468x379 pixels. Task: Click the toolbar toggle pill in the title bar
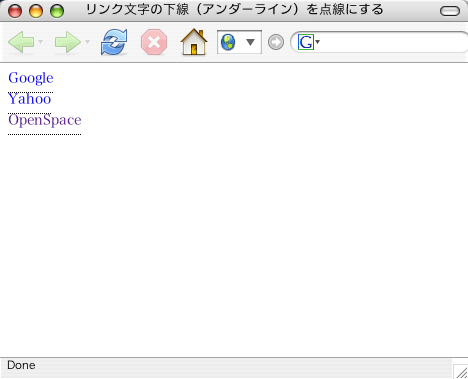click(450, 11)
